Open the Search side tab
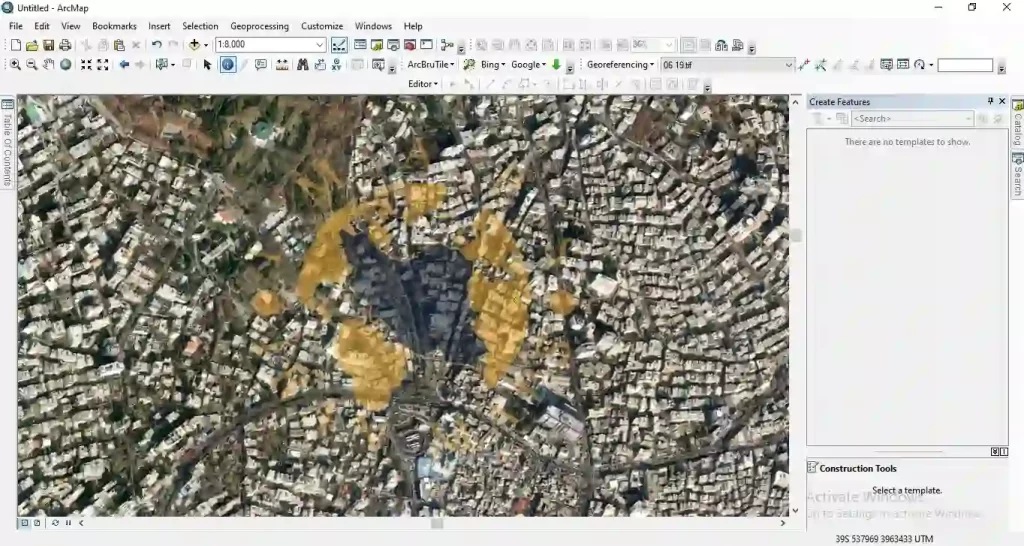Viewport: 1024px width, 546px height. point(1017,174)
